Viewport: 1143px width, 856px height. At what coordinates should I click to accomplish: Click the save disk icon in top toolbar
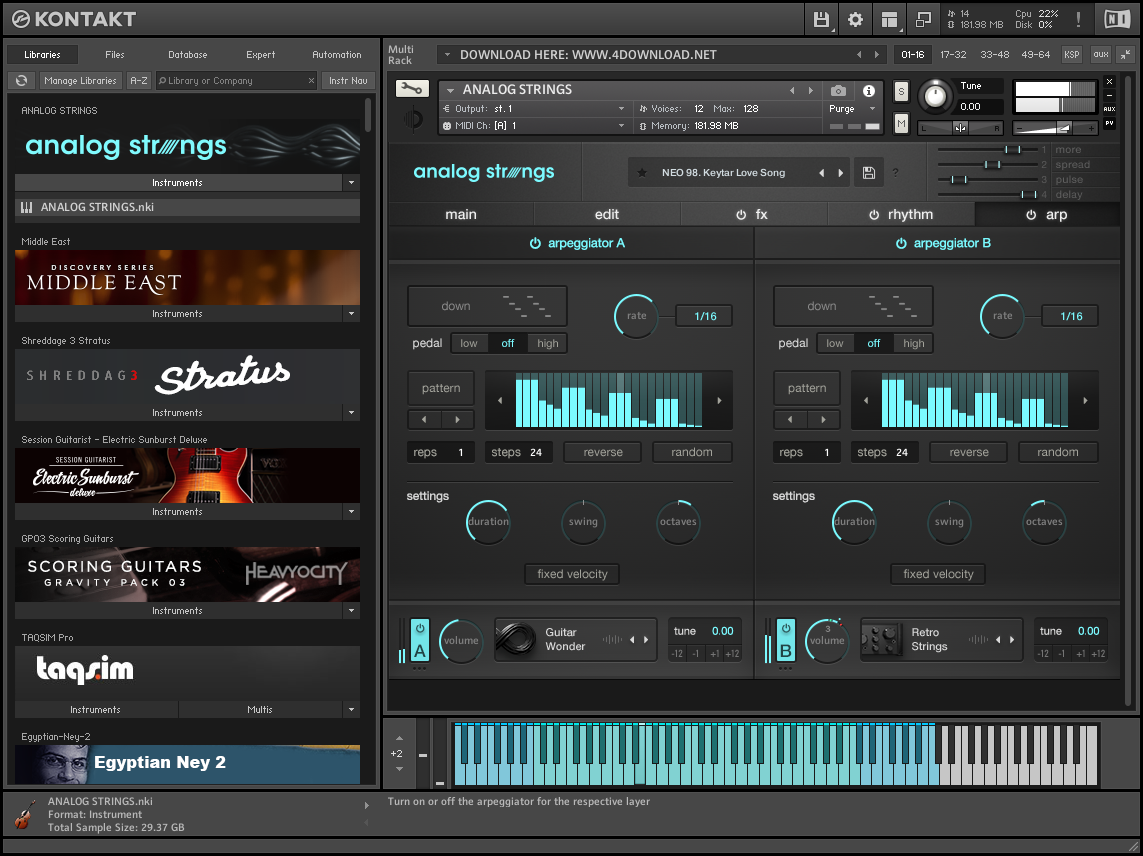(x=822, y=20)
